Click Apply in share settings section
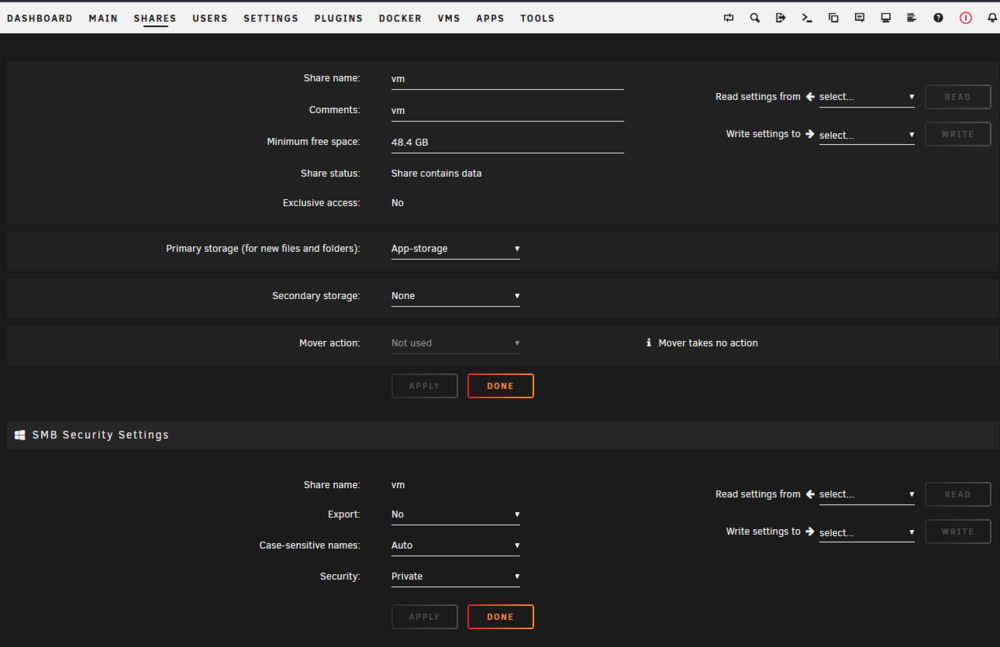This screenshot has height=647, width=1000. coord(424,386)
